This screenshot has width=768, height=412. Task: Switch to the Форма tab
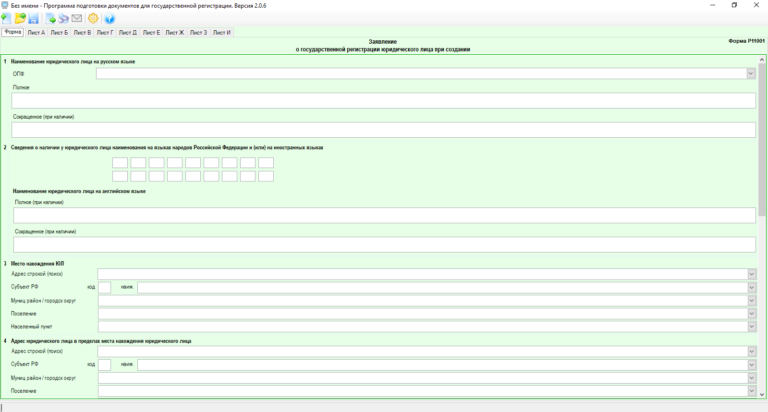click(12, 32)
